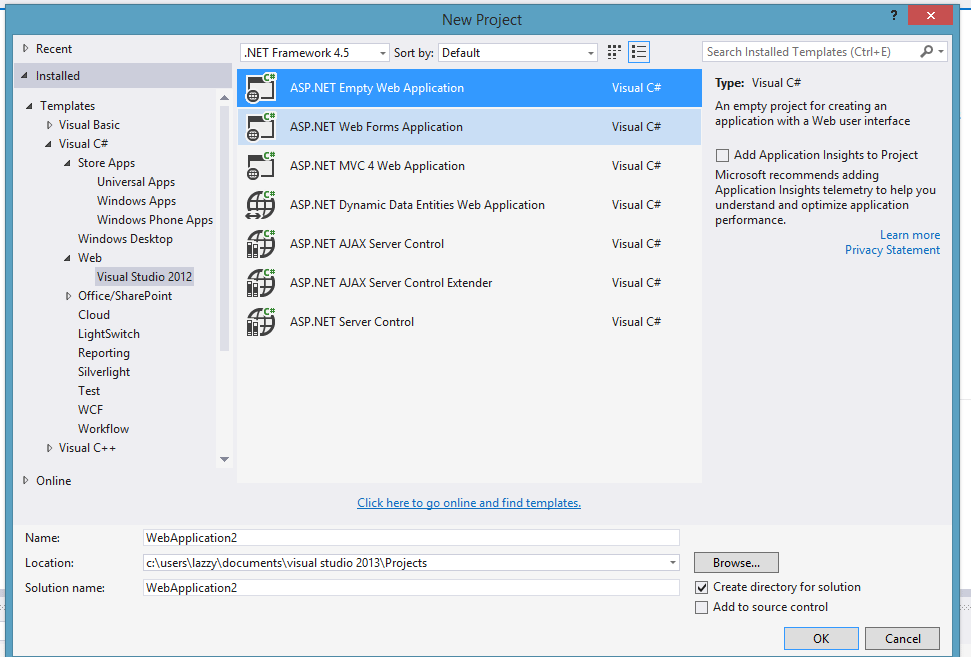The width and height of the screenshot is (971, 657).
Task: Open the Sort by Default dropdown
Action: [517, 53]
